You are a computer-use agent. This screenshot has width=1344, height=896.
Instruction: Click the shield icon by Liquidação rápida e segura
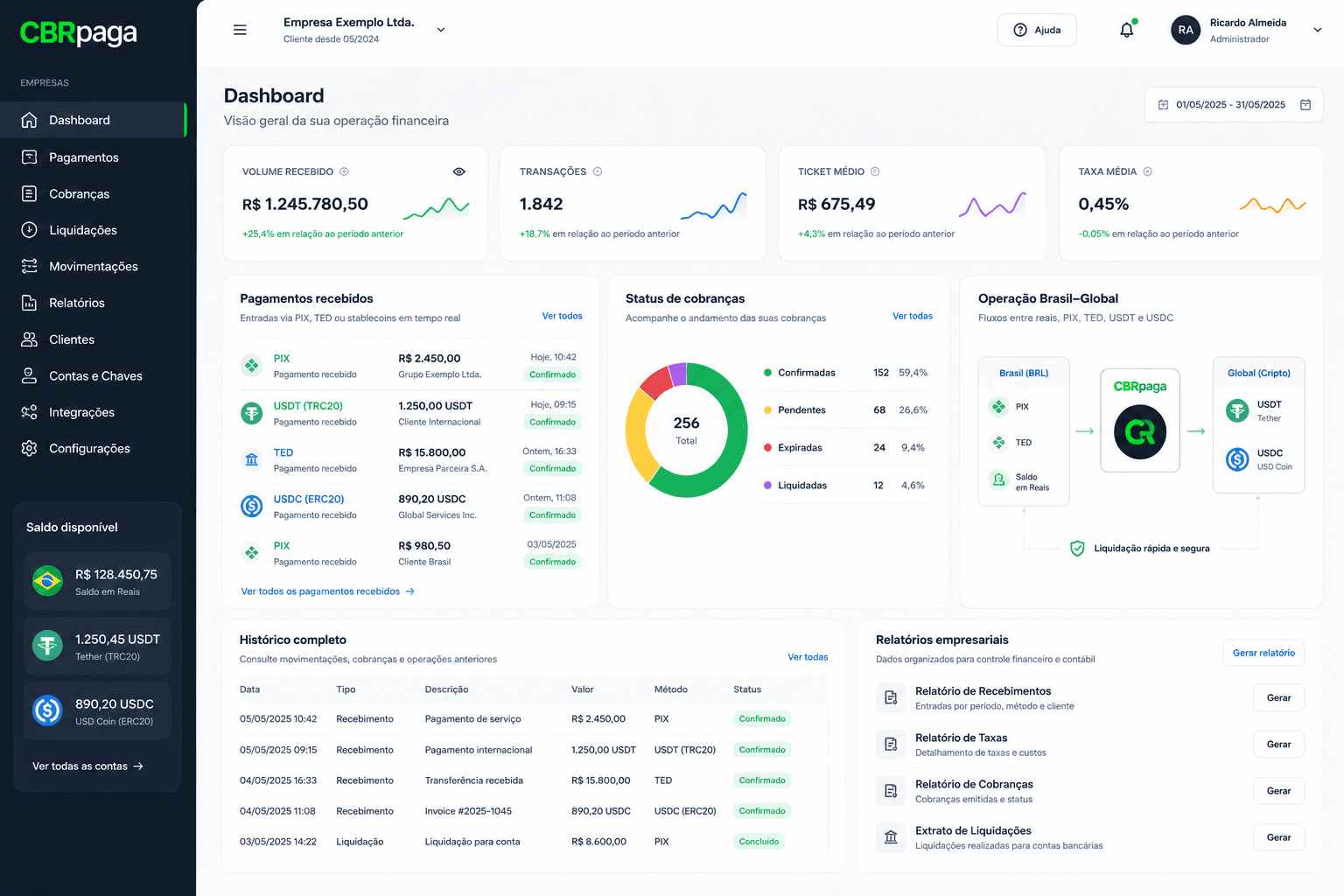(x=1077, y=549)
